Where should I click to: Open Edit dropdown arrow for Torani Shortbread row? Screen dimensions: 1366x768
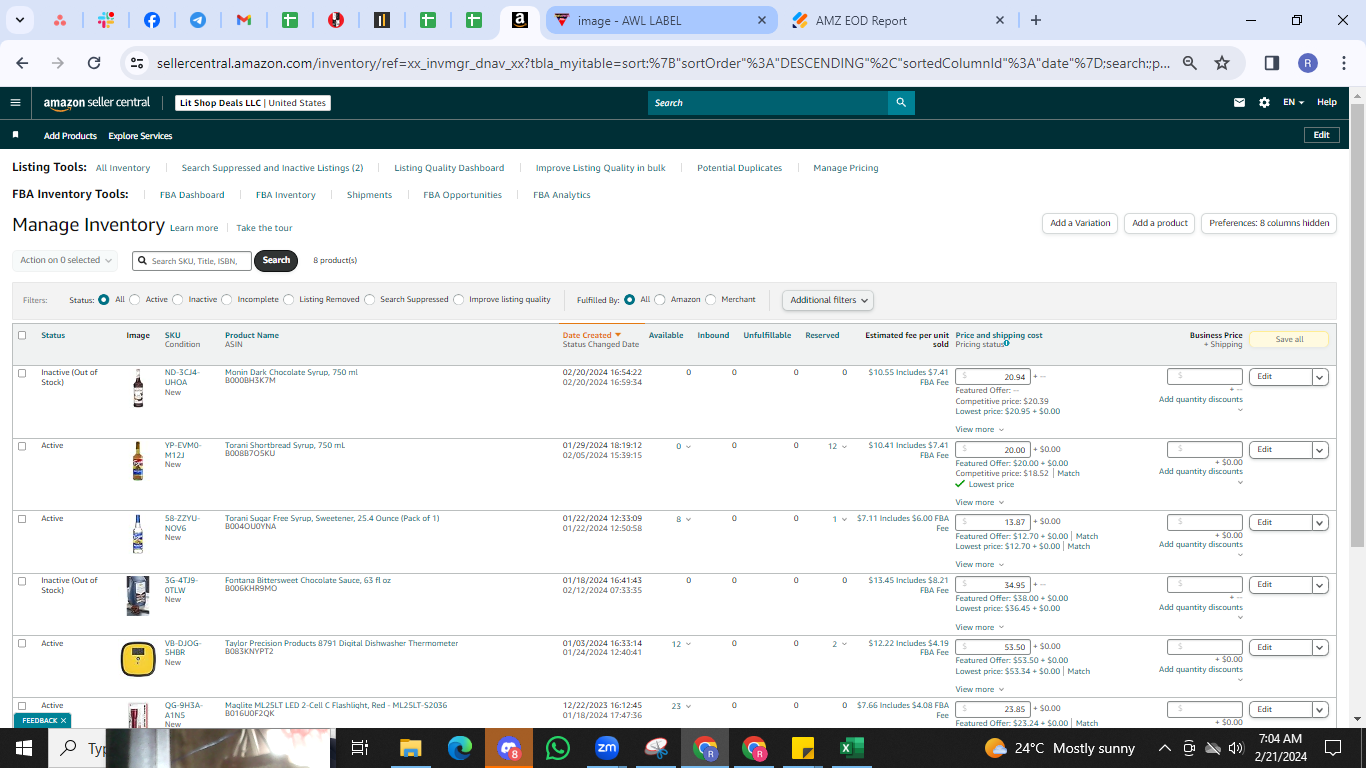[x=1320, y=450]
